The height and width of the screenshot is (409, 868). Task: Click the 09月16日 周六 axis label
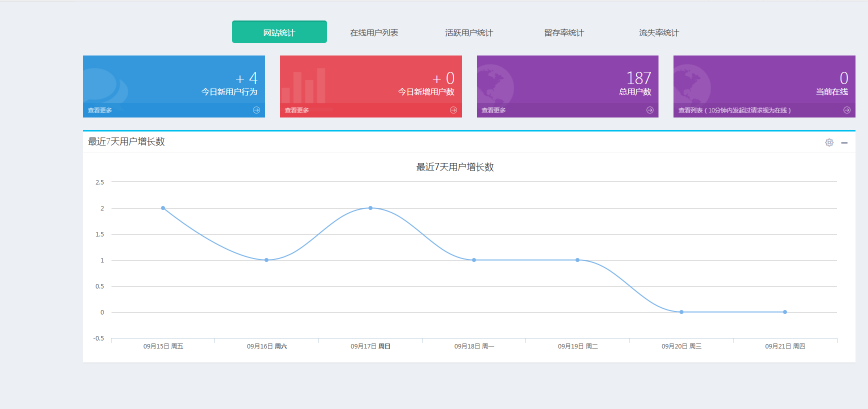click(x=267, y=346)
